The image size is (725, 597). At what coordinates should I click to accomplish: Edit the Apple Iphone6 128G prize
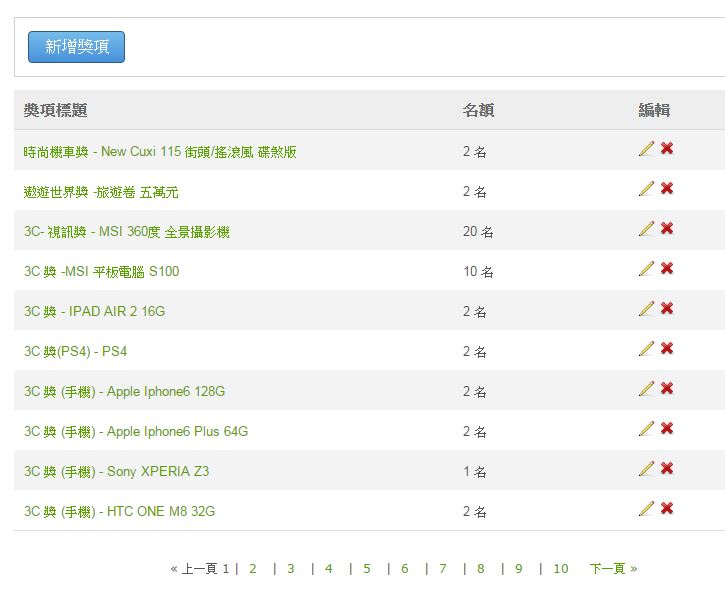click(x=646, y=388)
